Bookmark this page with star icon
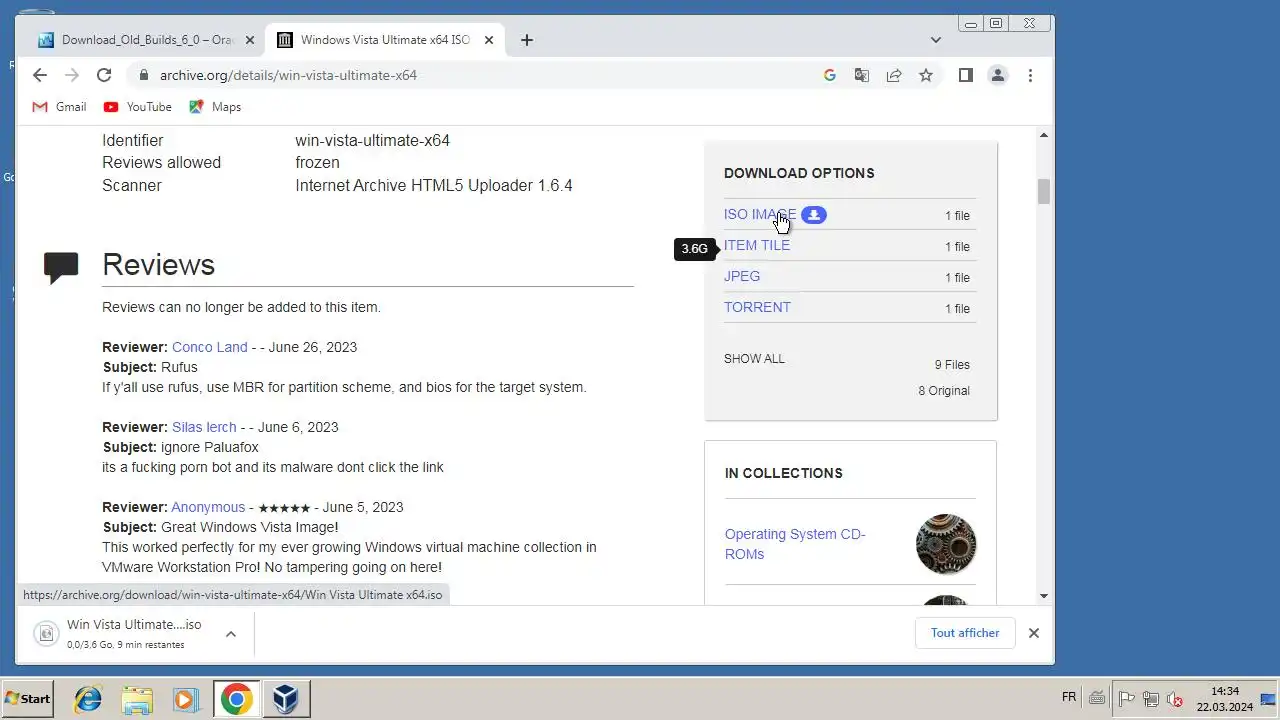1280x720 pixels. pyautogui.click(x=926, y=75)
